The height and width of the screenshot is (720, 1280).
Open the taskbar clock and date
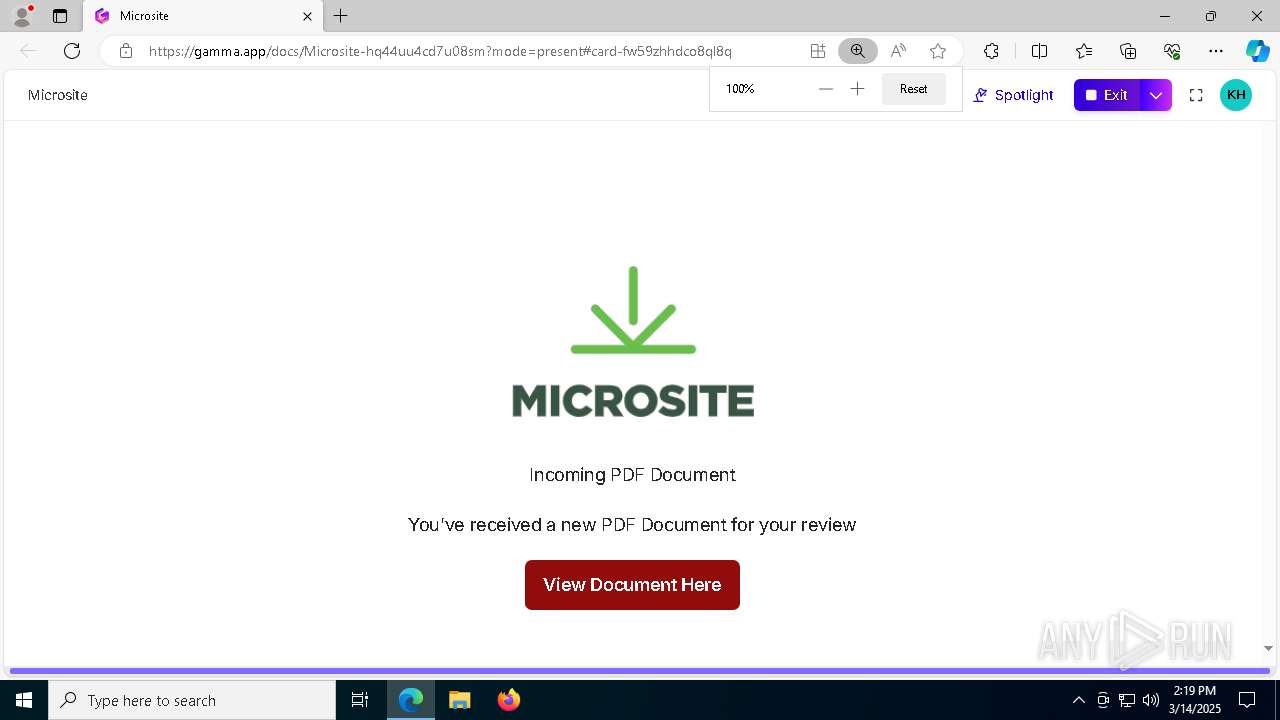pos(1195,700)
